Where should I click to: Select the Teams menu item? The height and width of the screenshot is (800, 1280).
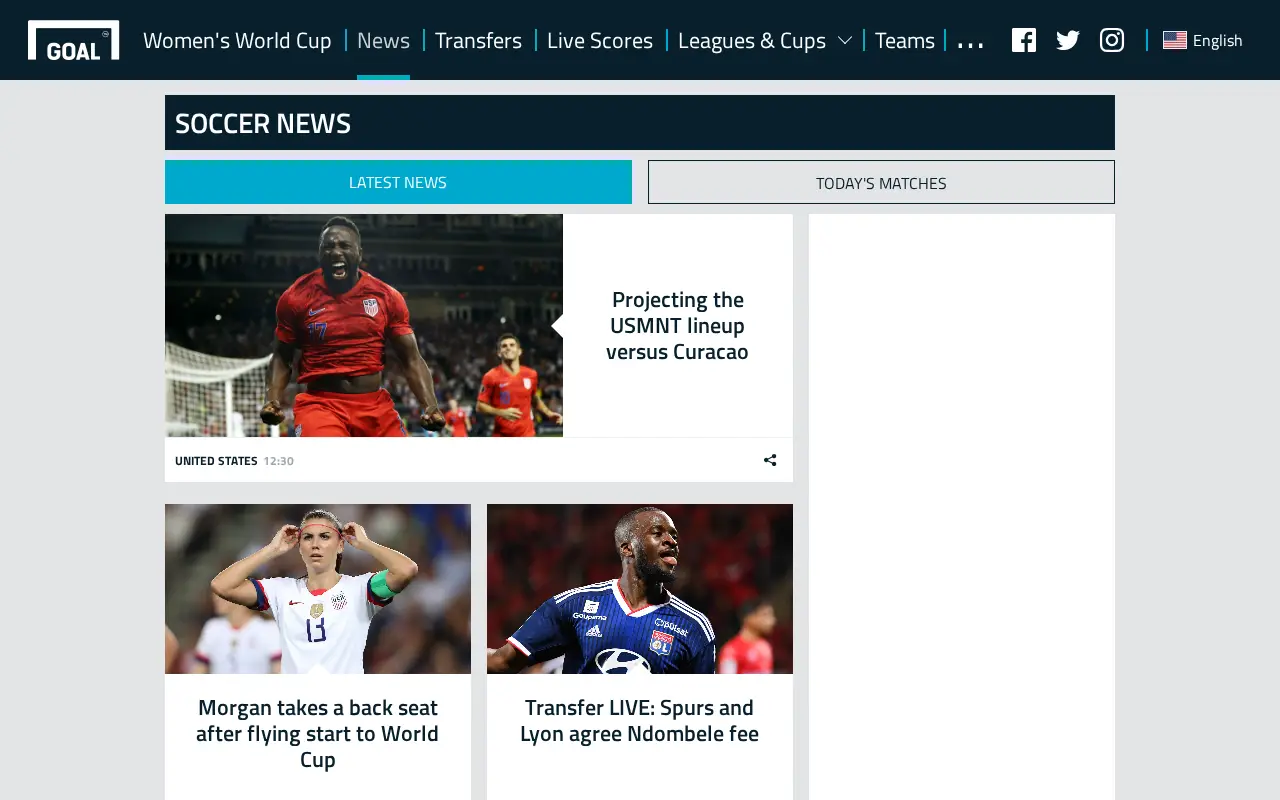click(905, 40)
